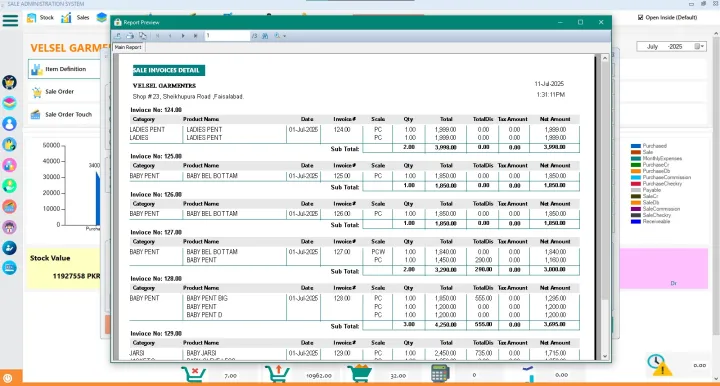Click Invoice No: 127.00 header text
The width and height of the screenshot is (720, 386).
point(156,232)
